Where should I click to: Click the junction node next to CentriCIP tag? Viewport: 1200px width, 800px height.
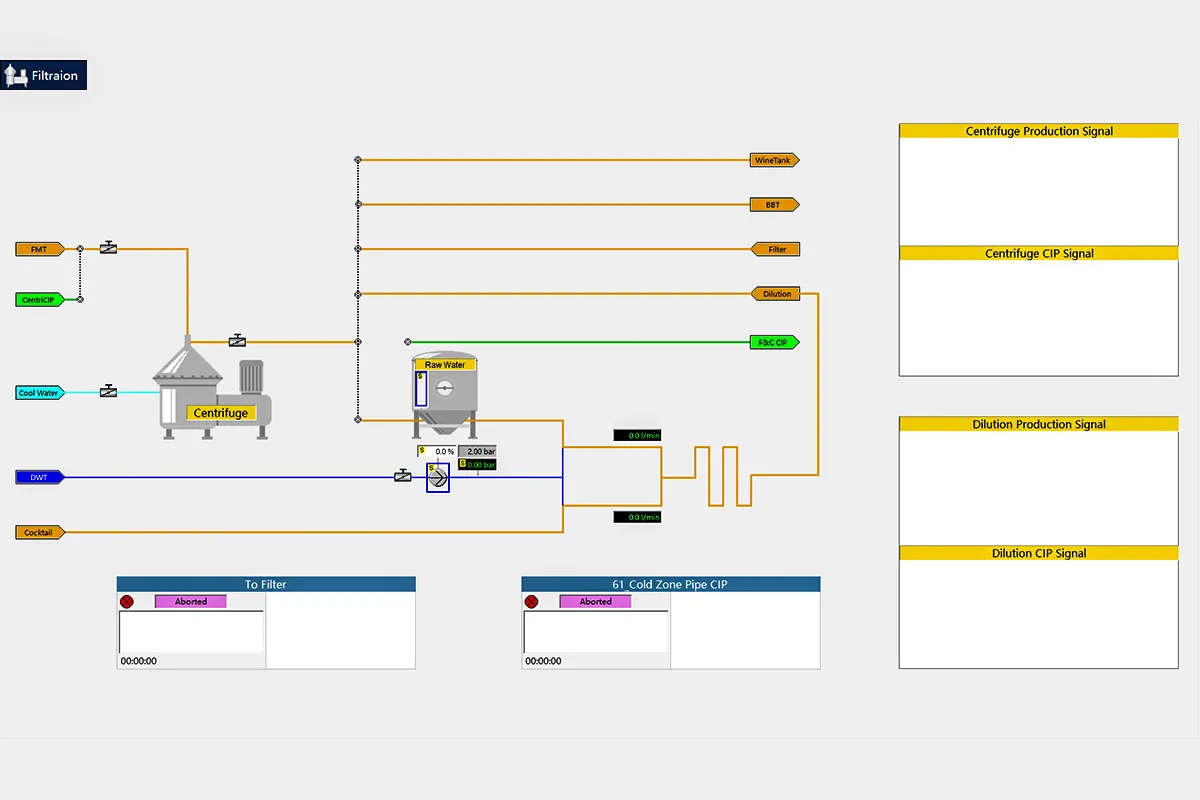point(81,299)
